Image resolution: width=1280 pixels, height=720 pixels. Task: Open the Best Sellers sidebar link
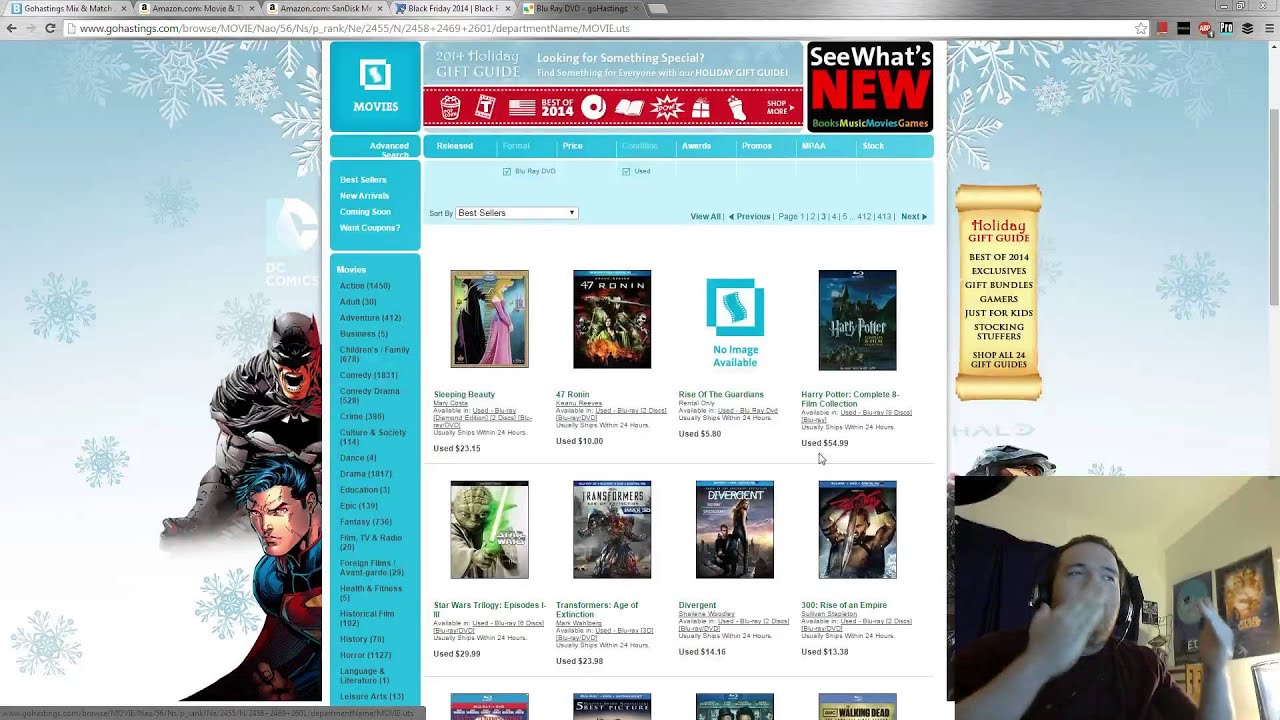click(x=363, y=180)
